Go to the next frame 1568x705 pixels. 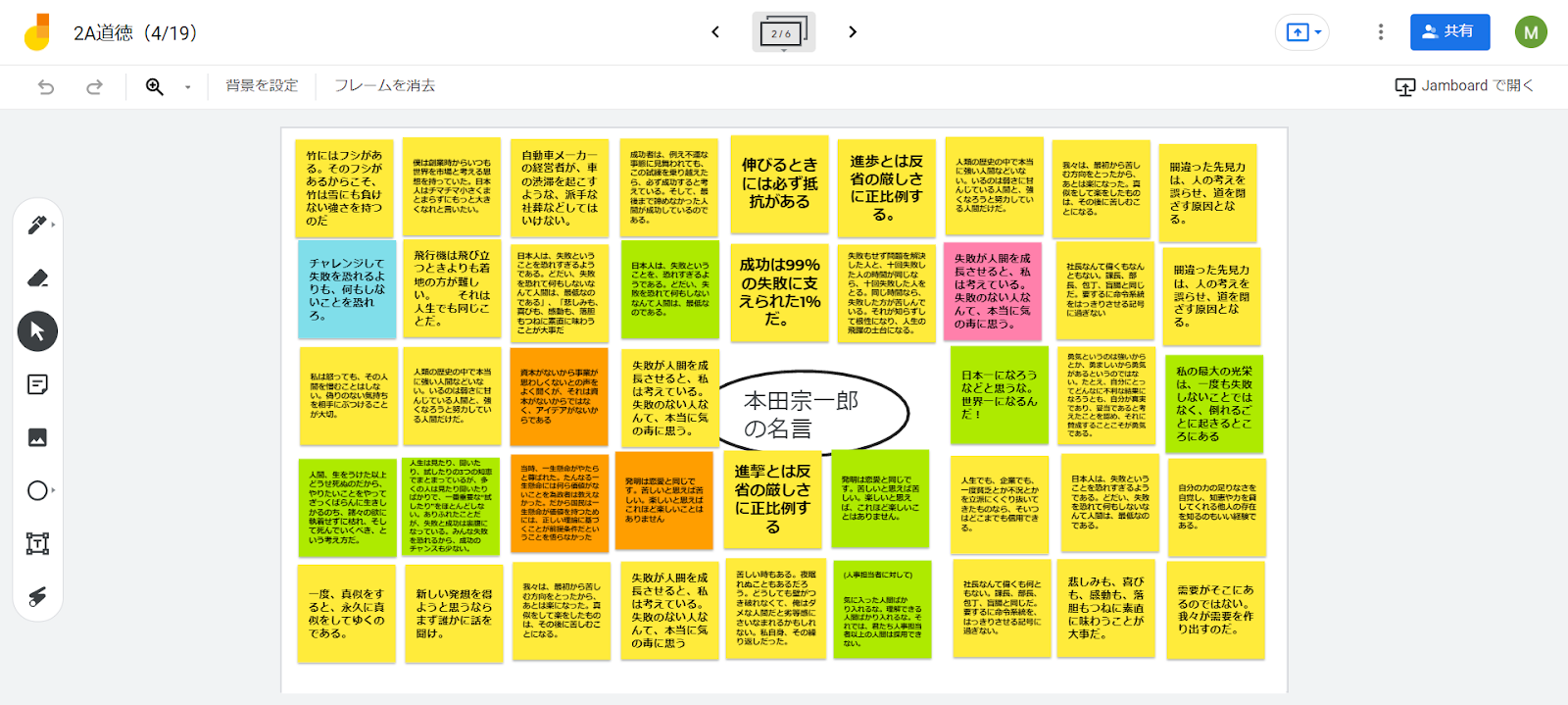click(853, 32)
